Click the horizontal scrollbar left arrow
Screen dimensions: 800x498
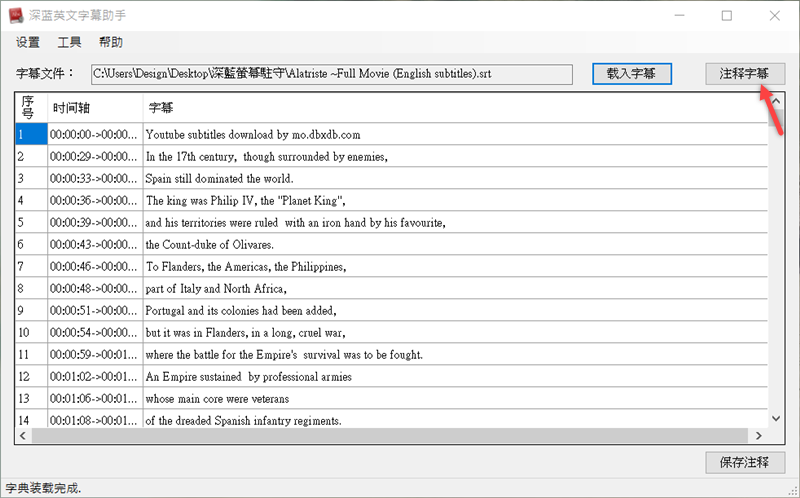(x=22, y=436)
